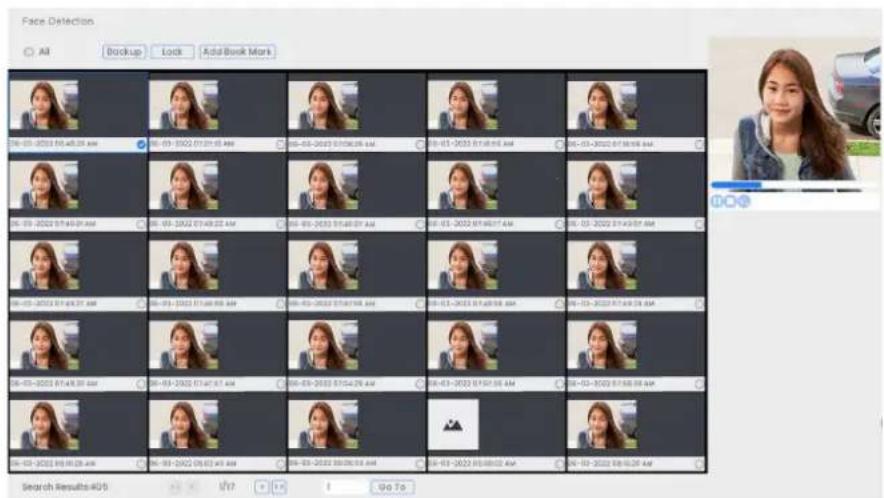884x498 pixels.
Task: Tick checkbox of top row third face result
Action: pos(420,144)
